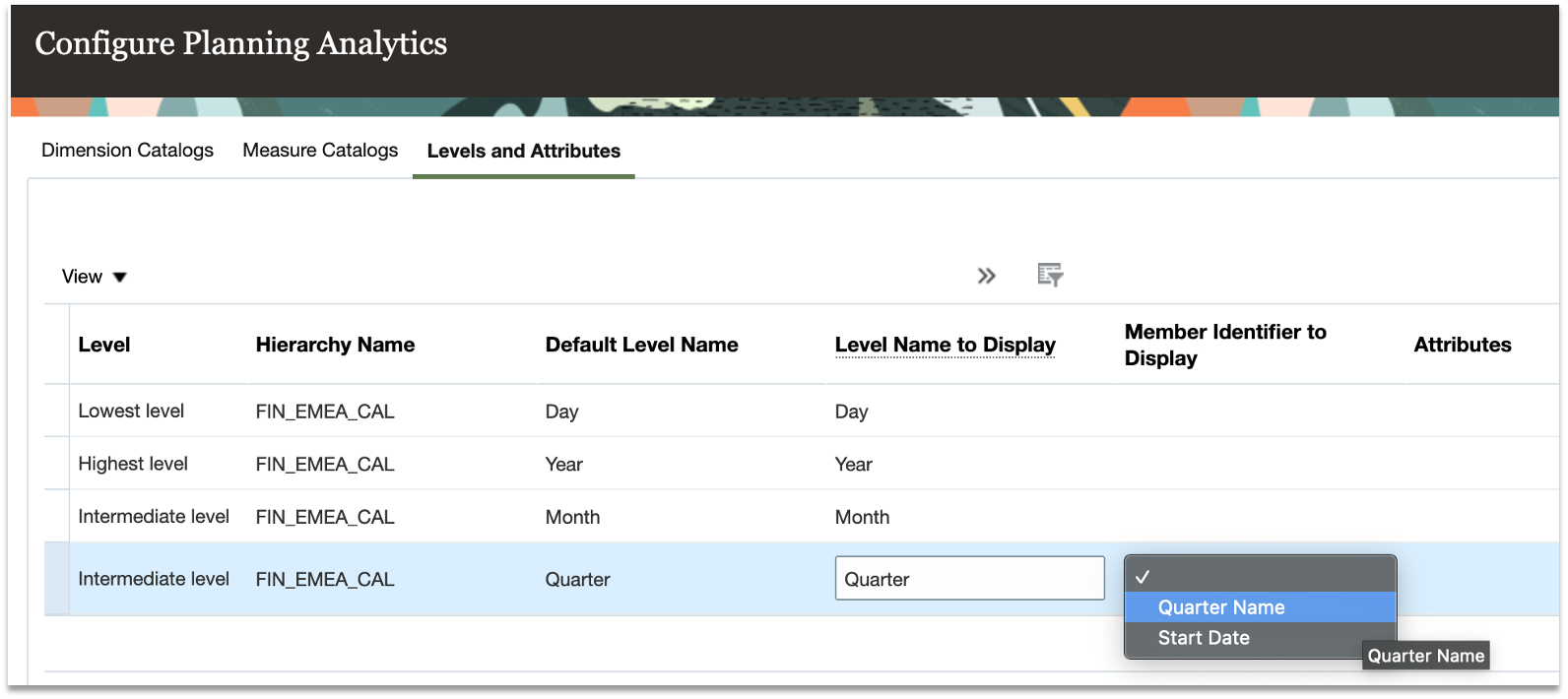
Task: Select the blank checked option in dropdown
Action: [x=1259, y=576]
